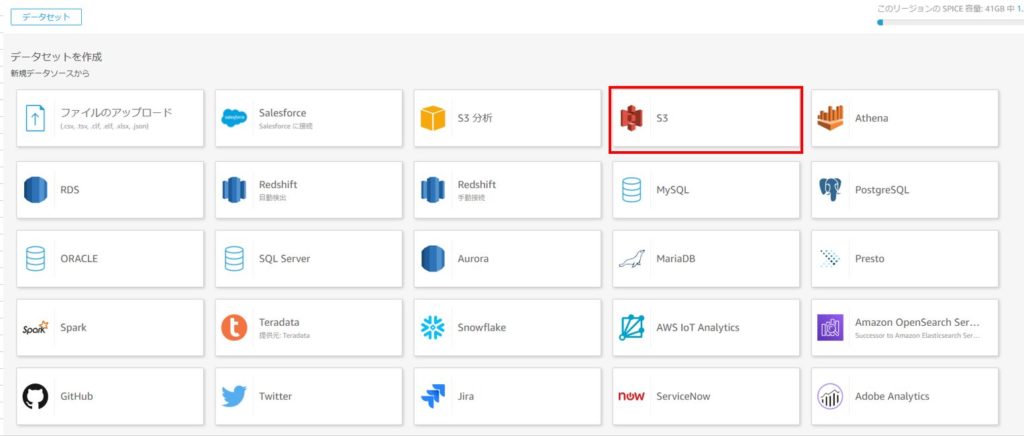
Task: Click the GitHub octocat icon
Action: coord(35,396)
